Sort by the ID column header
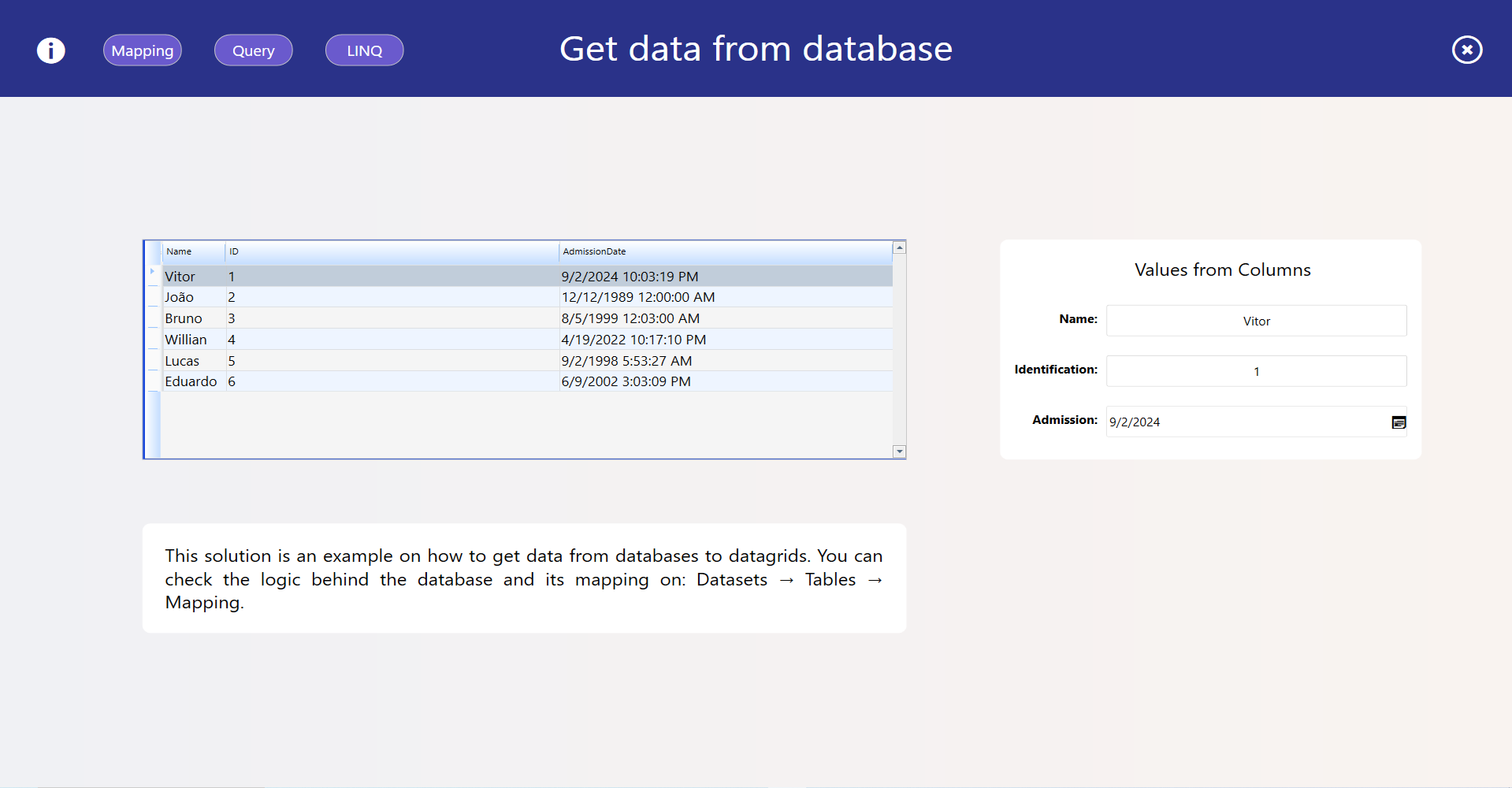Viewport: 1512px width, 788px height. 392,252
